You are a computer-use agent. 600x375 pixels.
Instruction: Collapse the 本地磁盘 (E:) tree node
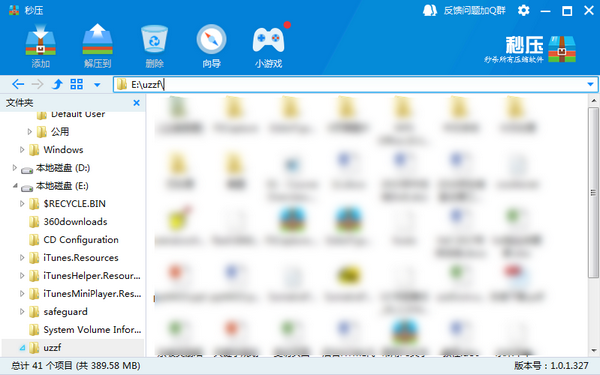click(15, 186)
